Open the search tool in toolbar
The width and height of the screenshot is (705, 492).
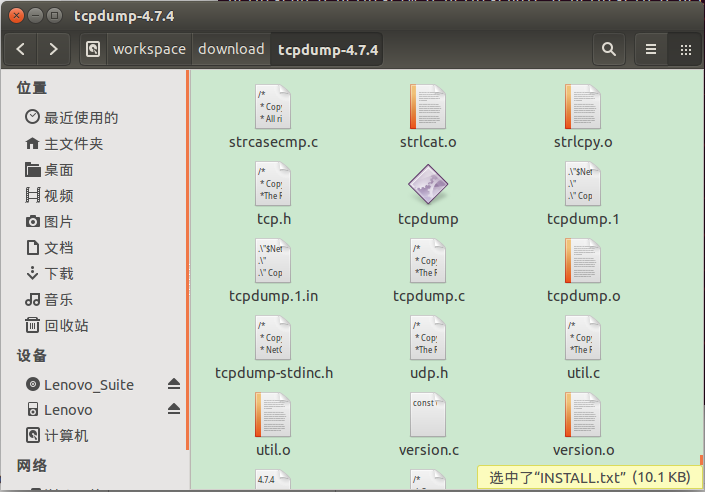click(x=609, y=49)
